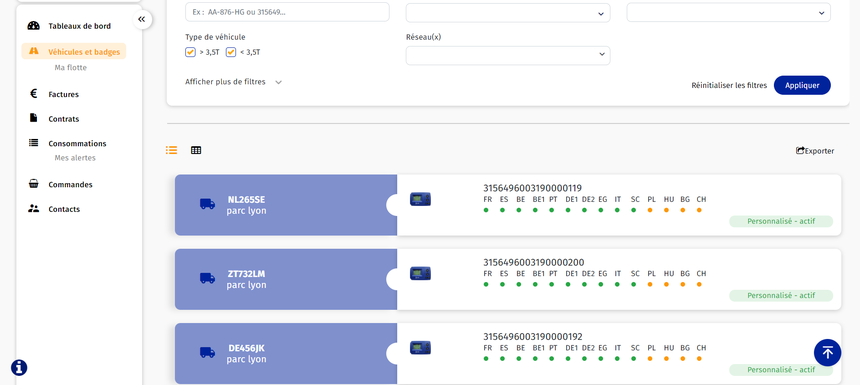Image resolution: width=860 pixels, height=385 pixels.
Task: Open the Réseau(x) dropdown
Action: pos(508,55)
